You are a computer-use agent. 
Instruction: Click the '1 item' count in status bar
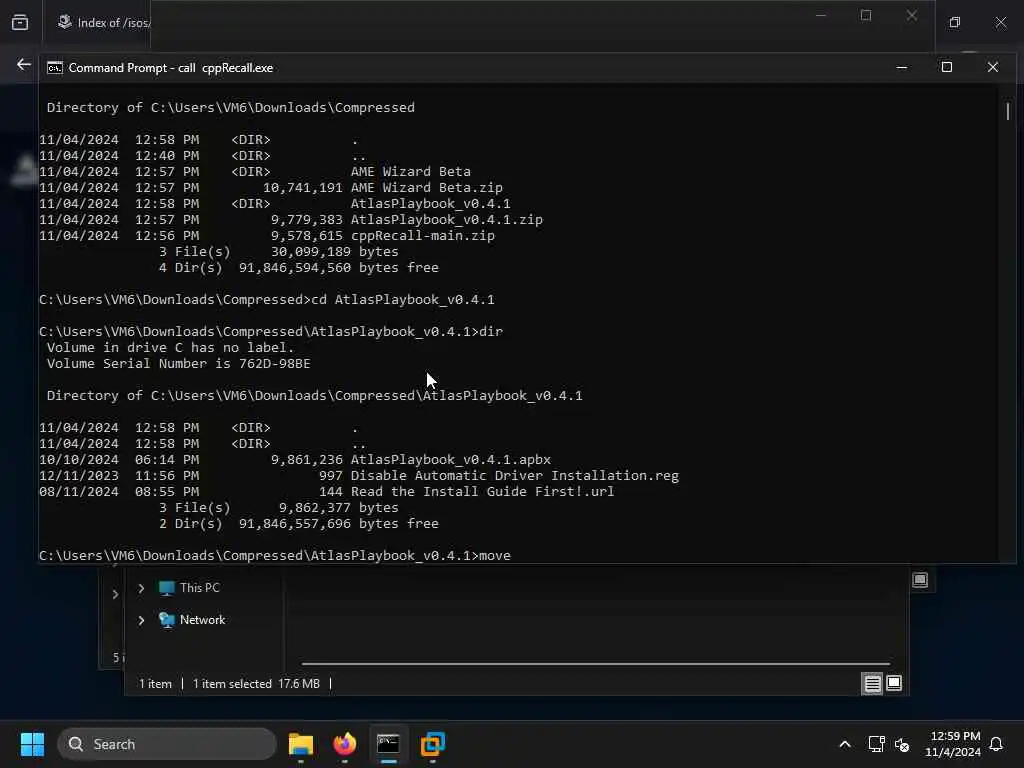[155, 684]
